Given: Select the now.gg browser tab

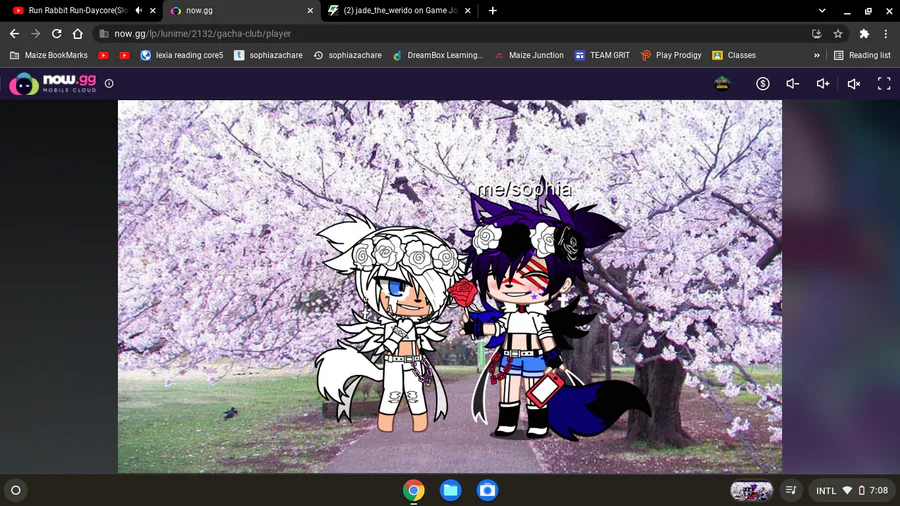Looking at the screenshot, I should pos(241,10).
